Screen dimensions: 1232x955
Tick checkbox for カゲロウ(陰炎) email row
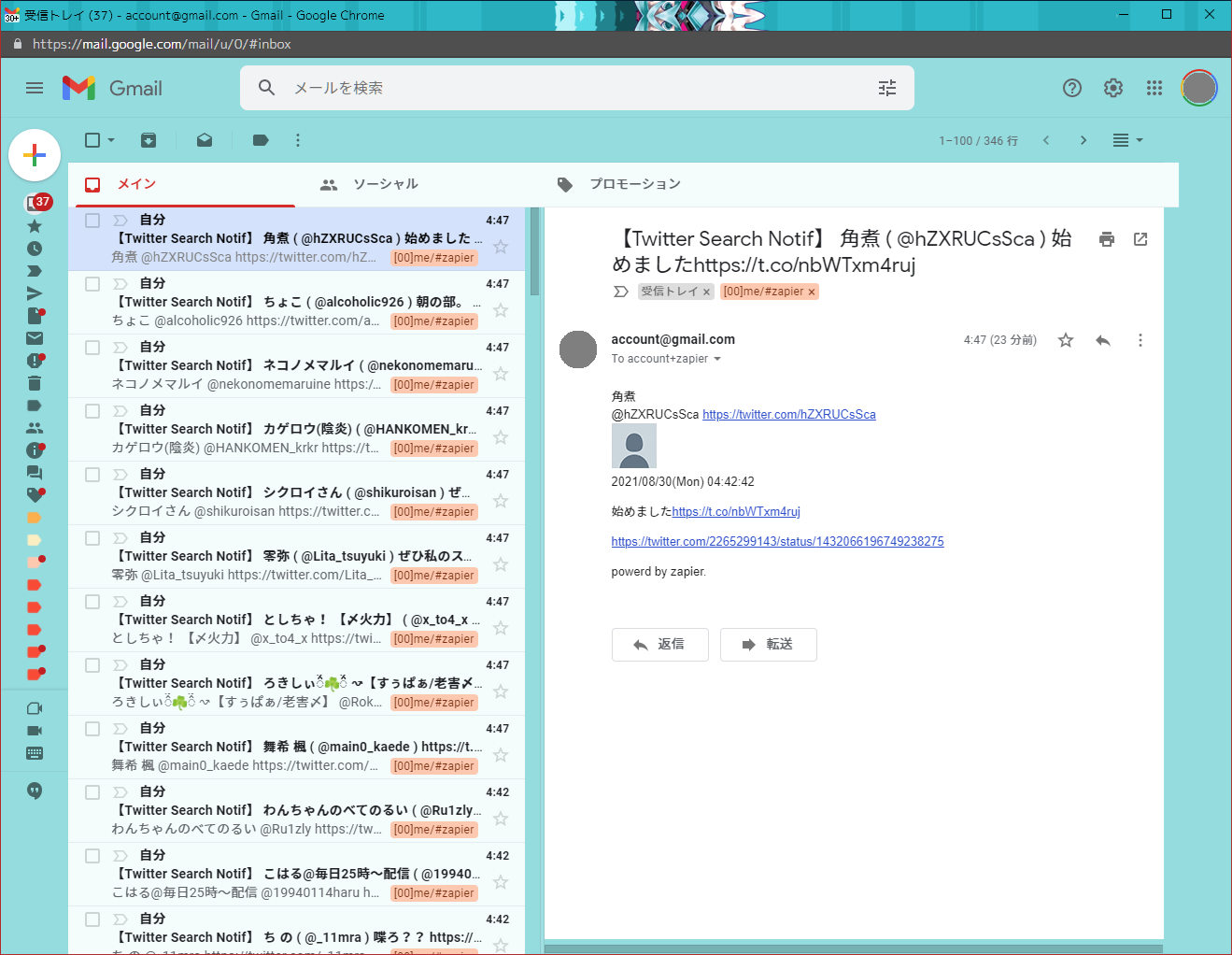[x=92, y=411]
